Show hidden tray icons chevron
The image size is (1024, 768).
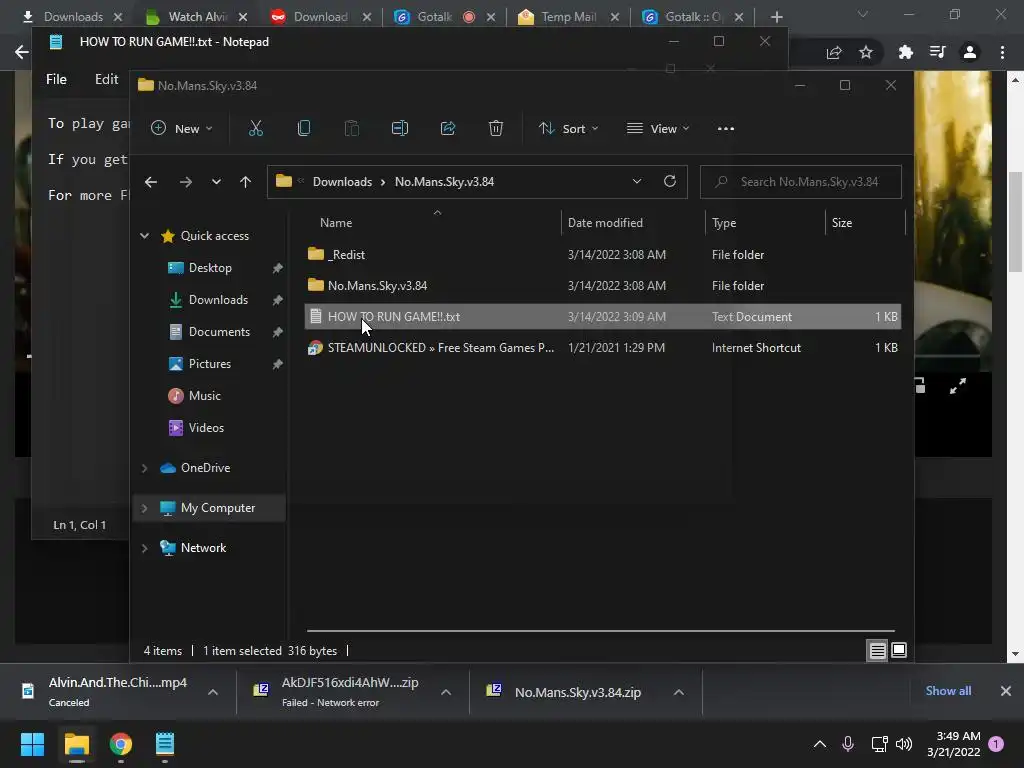pyautogui.click(x=820, y=744)
